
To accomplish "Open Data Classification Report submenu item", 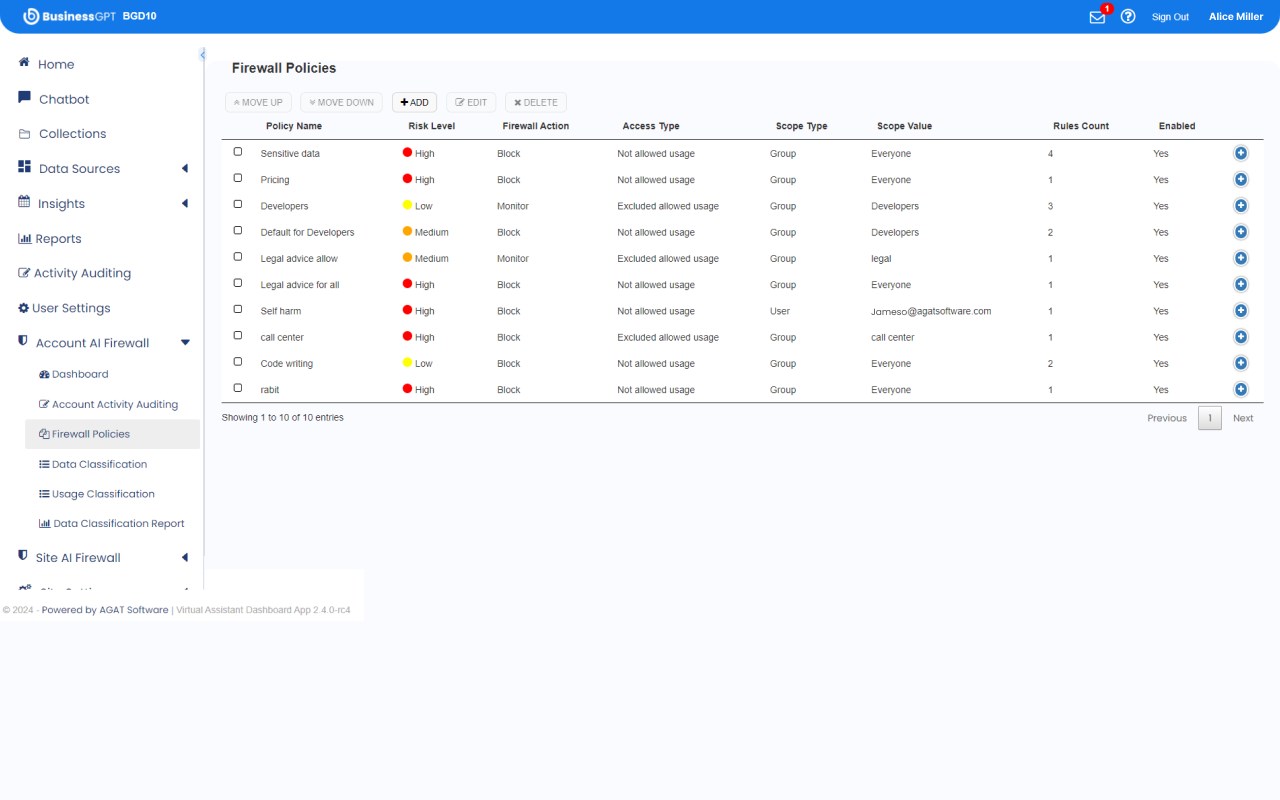I will click(x=112, y=523).
